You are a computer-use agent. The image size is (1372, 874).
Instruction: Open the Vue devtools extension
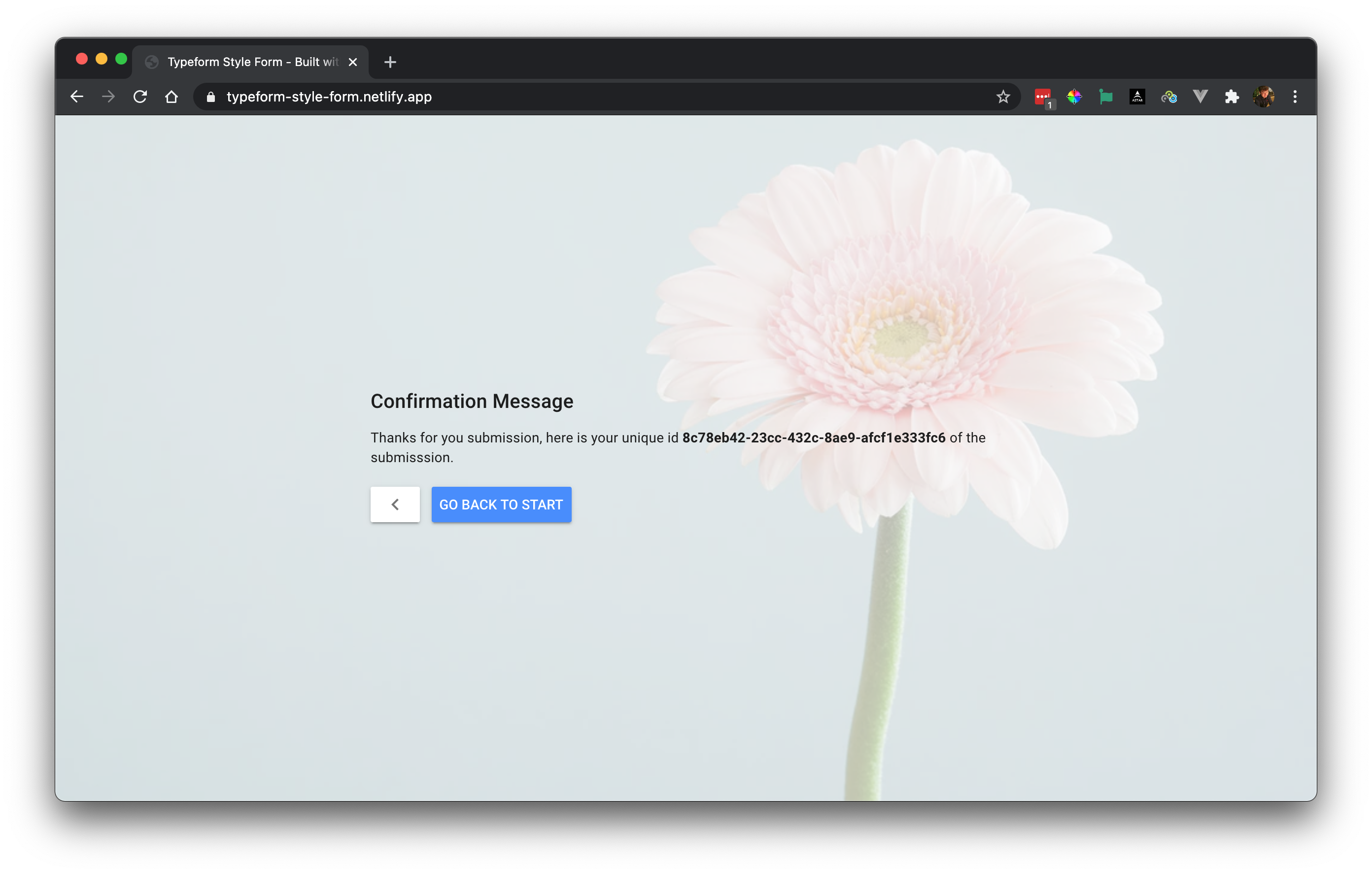point(1200,97)
